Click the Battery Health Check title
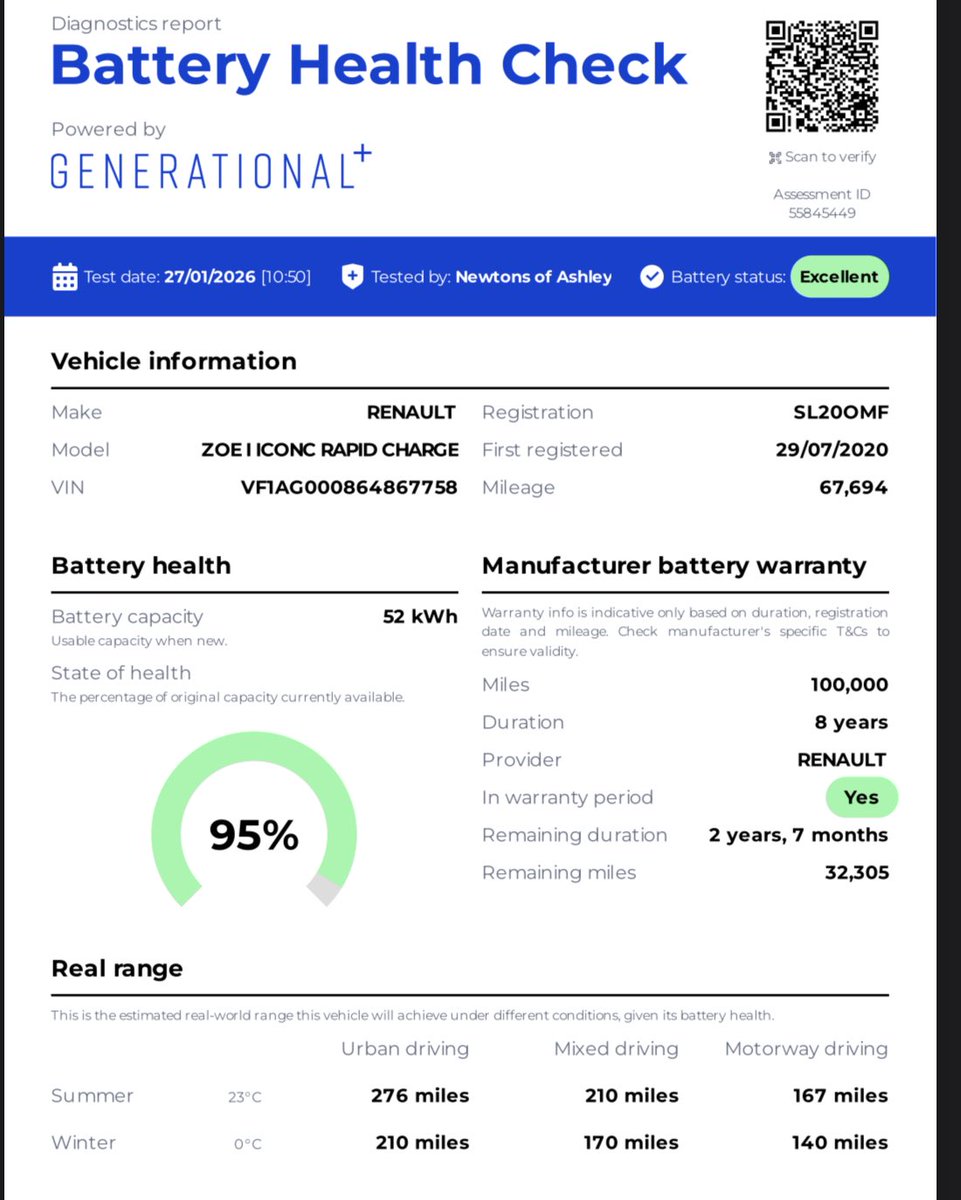 click(x=369, y=65)
